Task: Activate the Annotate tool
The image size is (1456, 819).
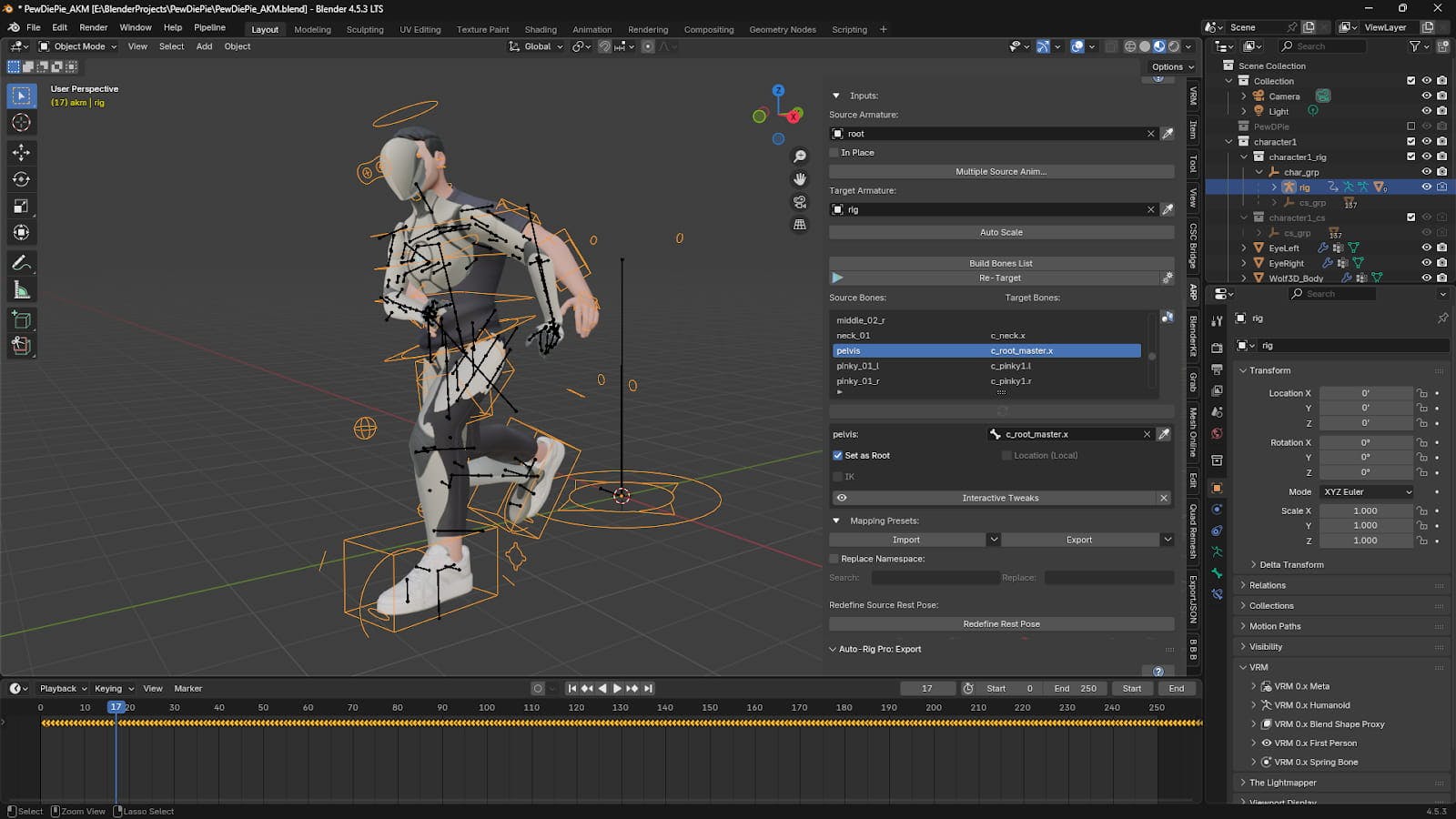Action: click(x=21, y=263)
